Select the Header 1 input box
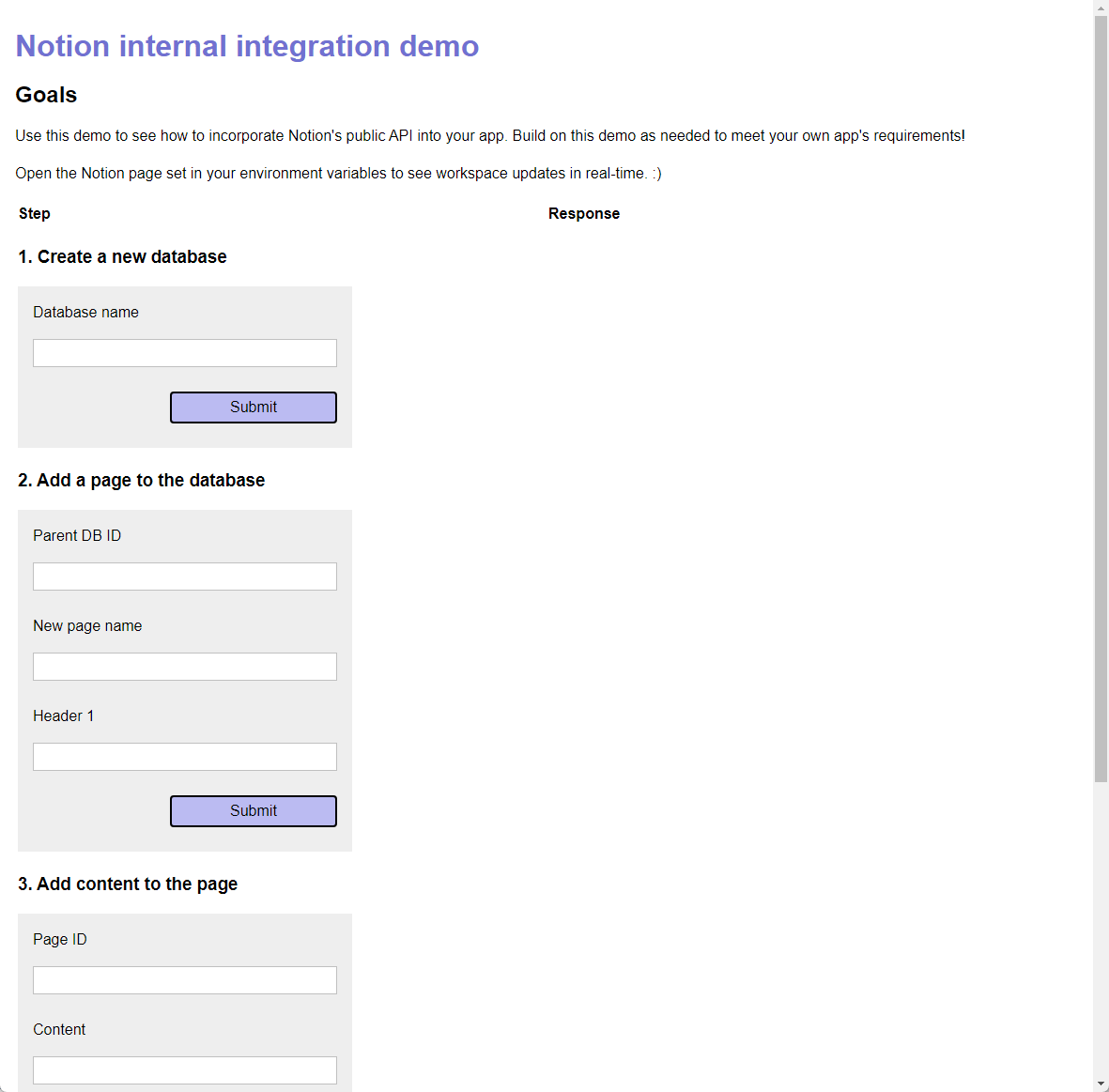 pyautogui.click(x=184, y=757)
